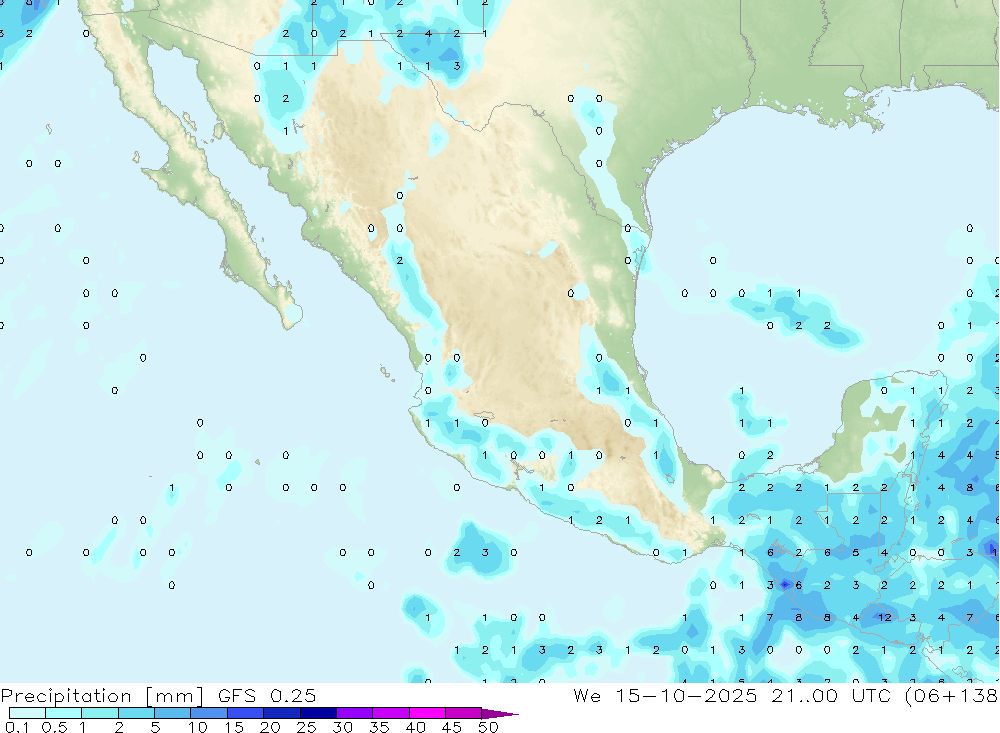Screen dimensions: 1000x733
Task: Select legend swatch between 40 and 45
Action: point(427,713)
